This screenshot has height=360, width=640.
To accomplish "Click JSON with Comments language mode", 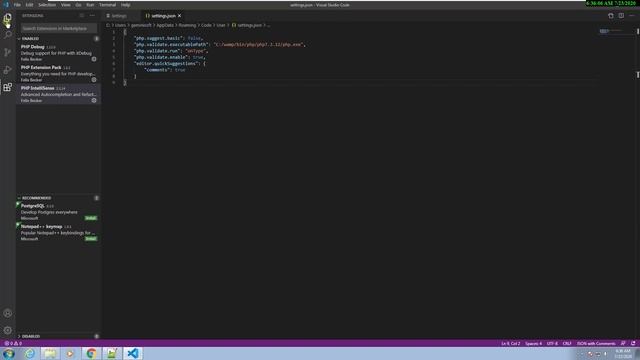I will [x=596, y=343].
